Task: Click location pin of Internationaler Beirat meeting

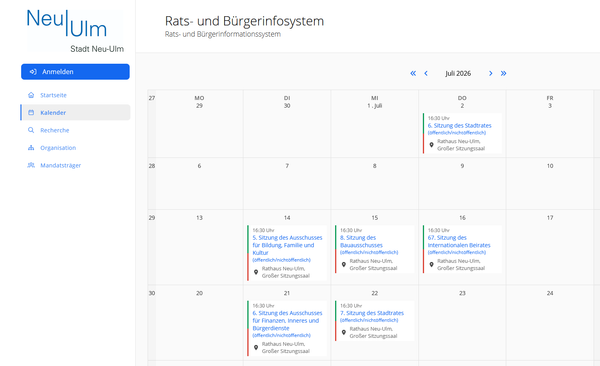Action: [x=431, y=265]
